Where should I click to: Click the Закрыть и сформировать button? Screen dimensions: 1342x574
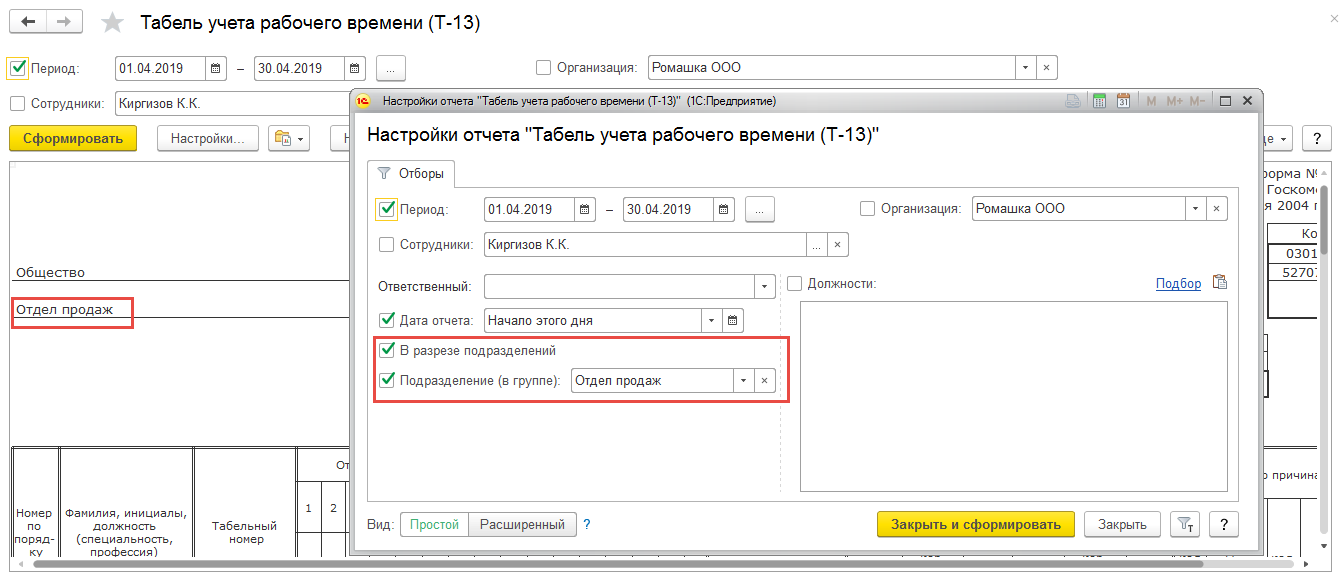[x=976, y=524]
